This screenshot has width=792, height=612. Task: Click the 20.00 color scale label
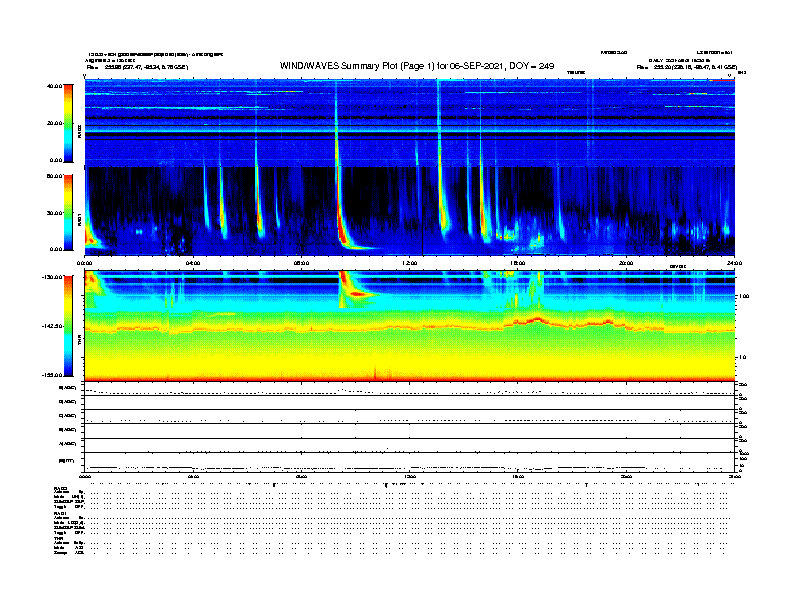coord(54,123)
